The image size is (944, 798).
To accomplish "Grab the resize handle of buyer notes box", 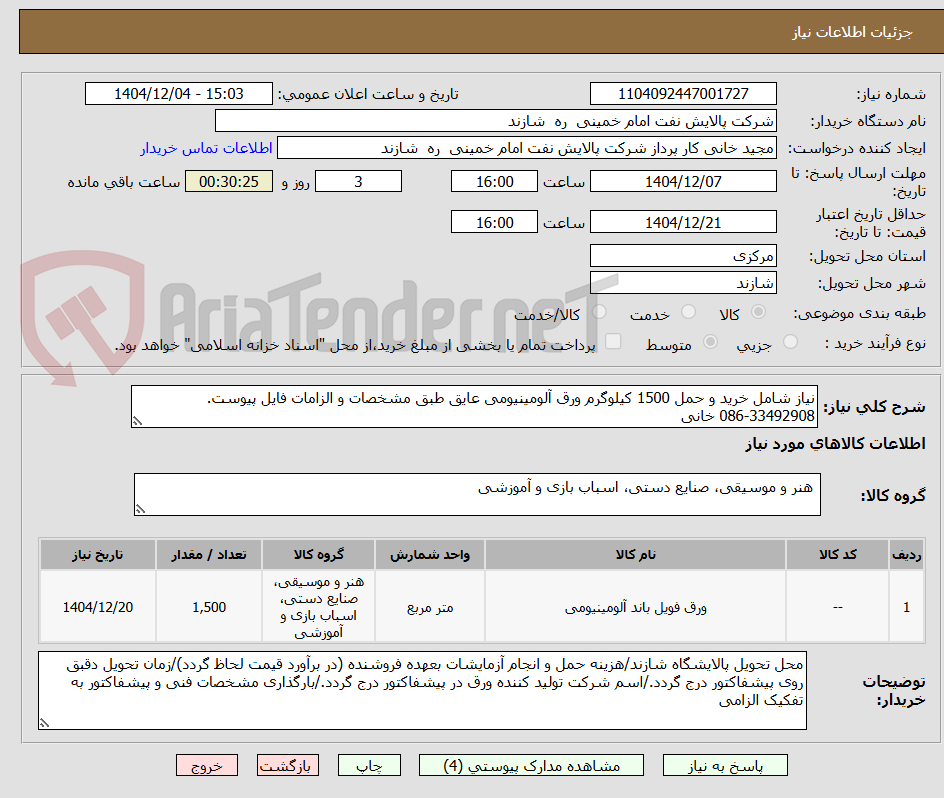I will tap(45, 723).
